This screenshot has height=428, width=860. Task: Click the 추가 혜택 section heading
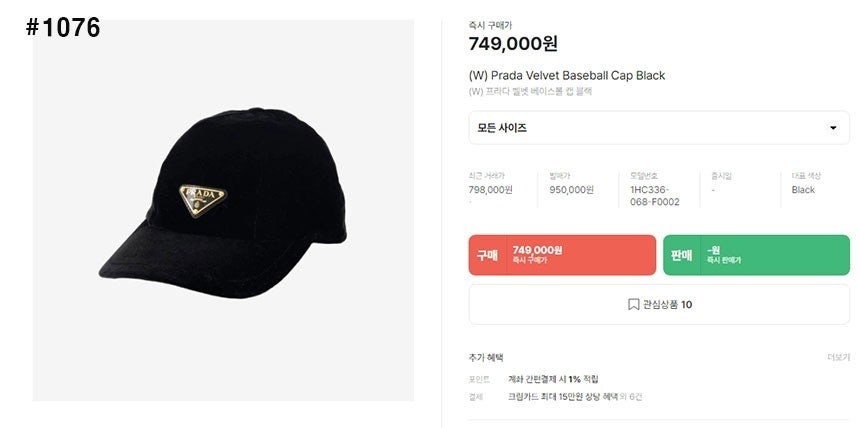(486, 357)
